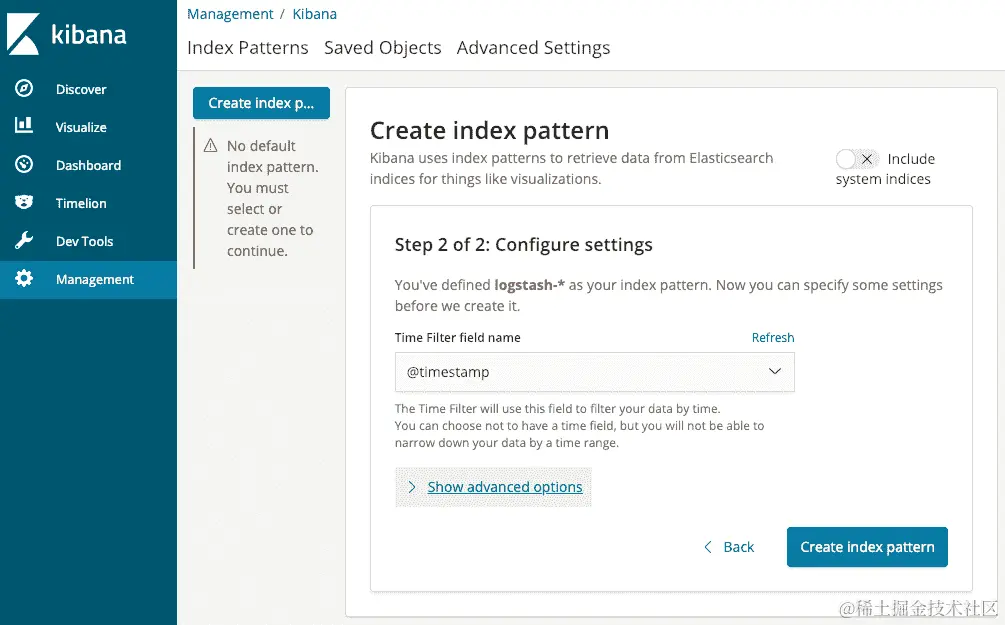Click the warning triangle icon
The height and width of the screenshot is (625, 1005).
pyautogui.click(x=210, y=146)
